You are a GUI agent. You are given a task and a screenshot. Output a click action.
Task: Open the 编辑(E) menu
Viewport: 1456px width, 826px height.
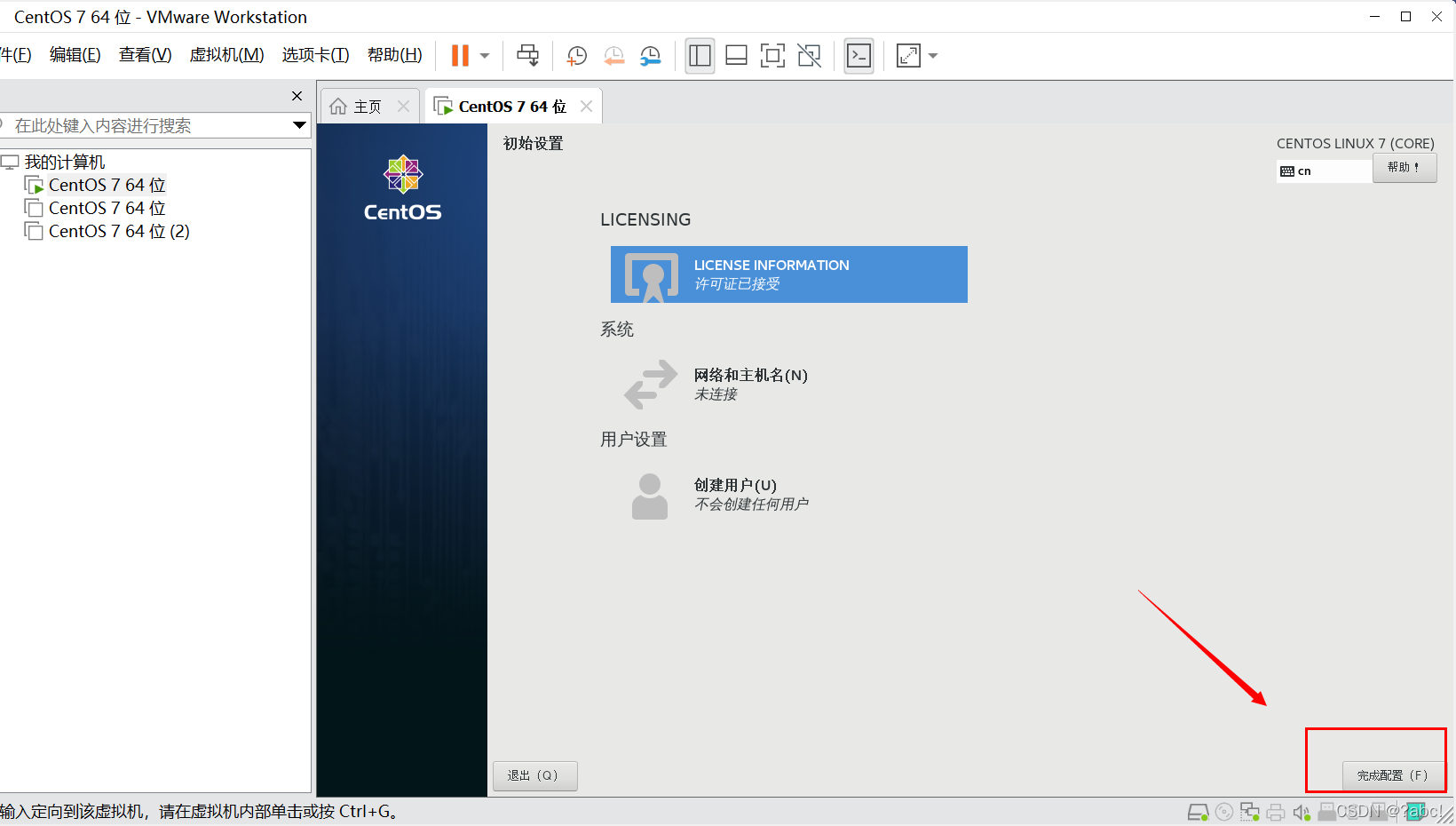[x=75, y=55]
